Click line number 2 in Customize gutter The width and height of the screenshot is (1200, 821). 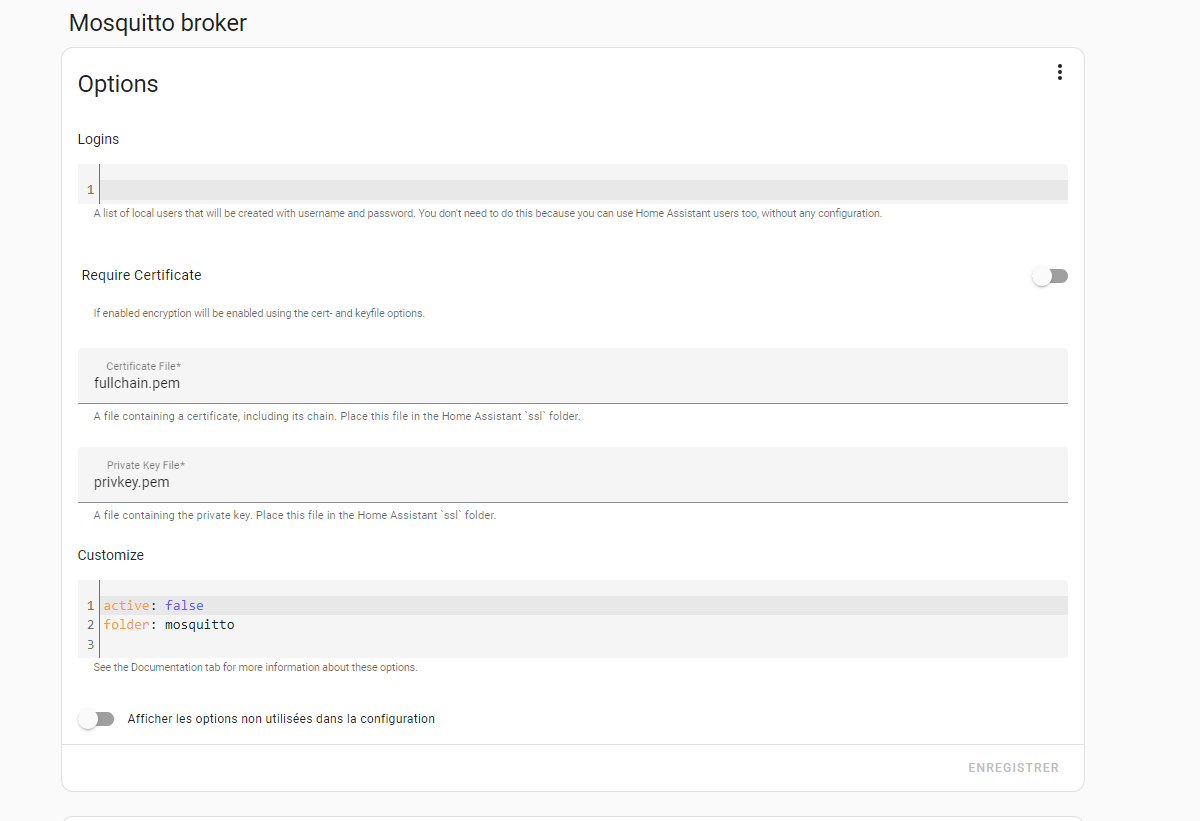(x=90, y=625)
